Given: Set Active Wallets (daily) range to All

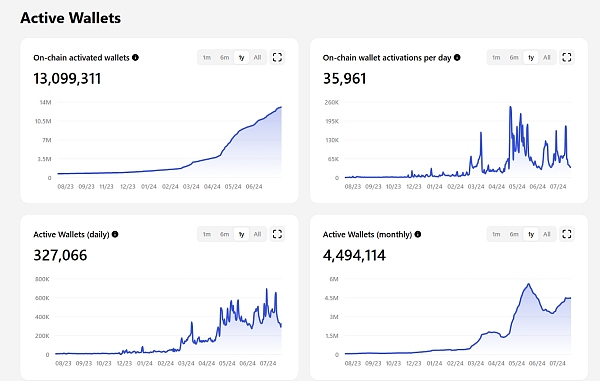Looking at the screenshot, I should click(x=258, y=234).
